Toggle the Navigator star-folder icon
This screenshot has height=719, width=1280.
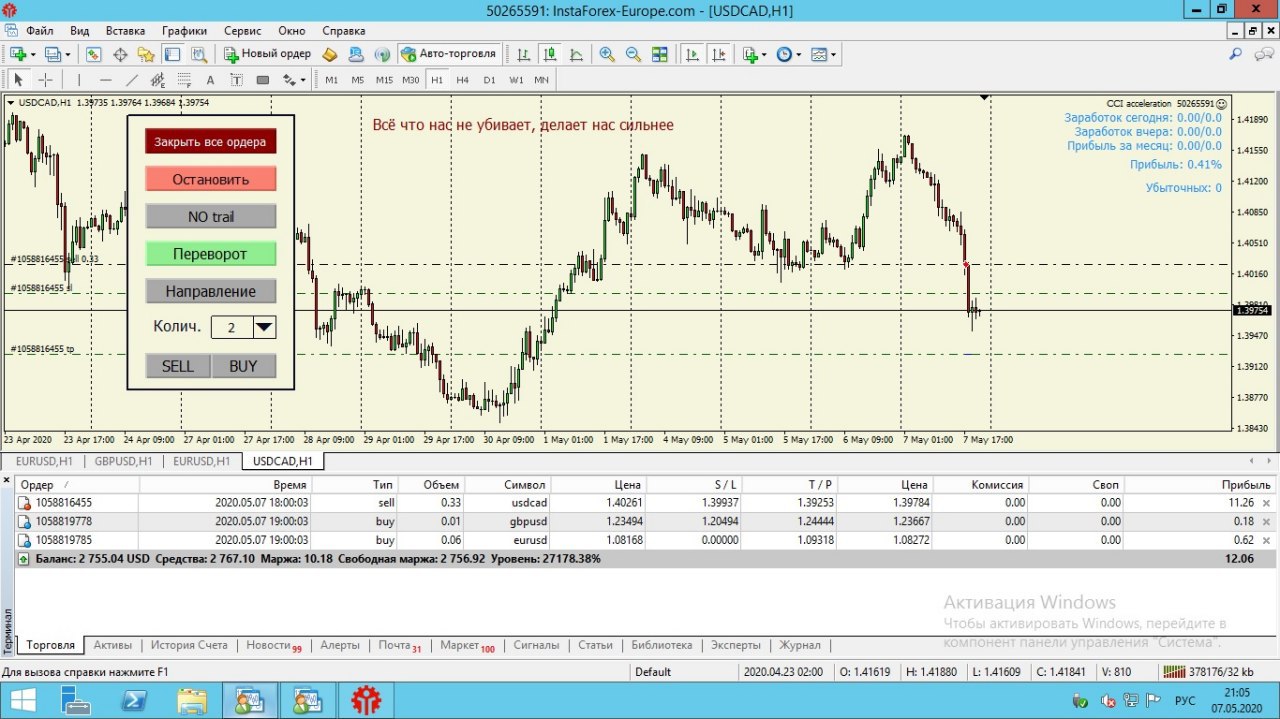tap(146, 54)
